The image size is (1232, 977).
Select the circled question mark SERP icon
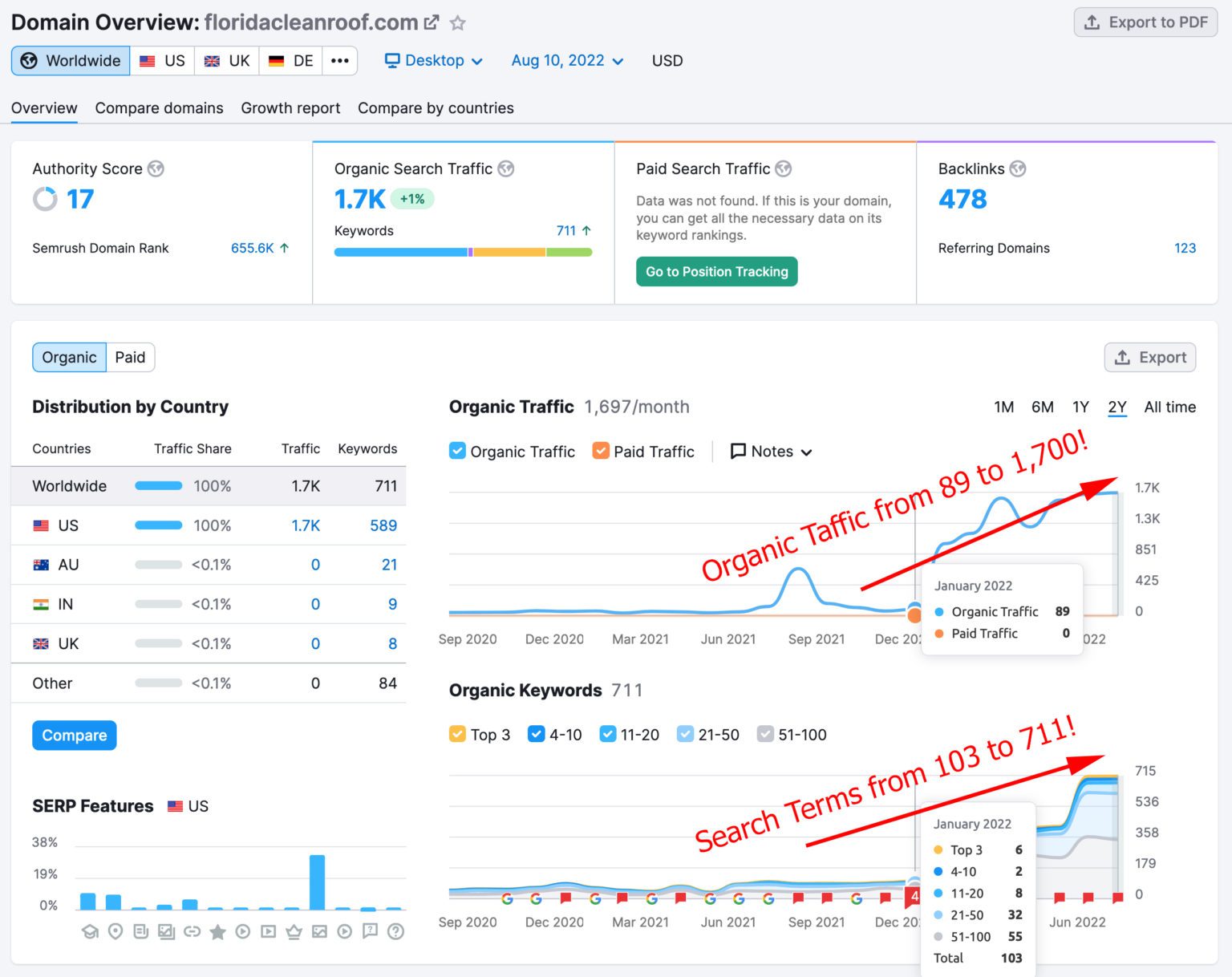click(x=395, y=931)
